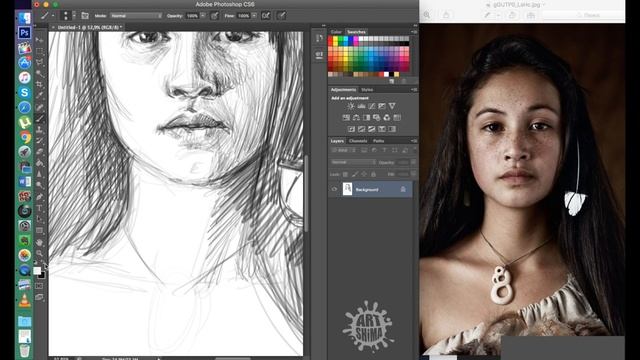Select the Crop tool

40,84
